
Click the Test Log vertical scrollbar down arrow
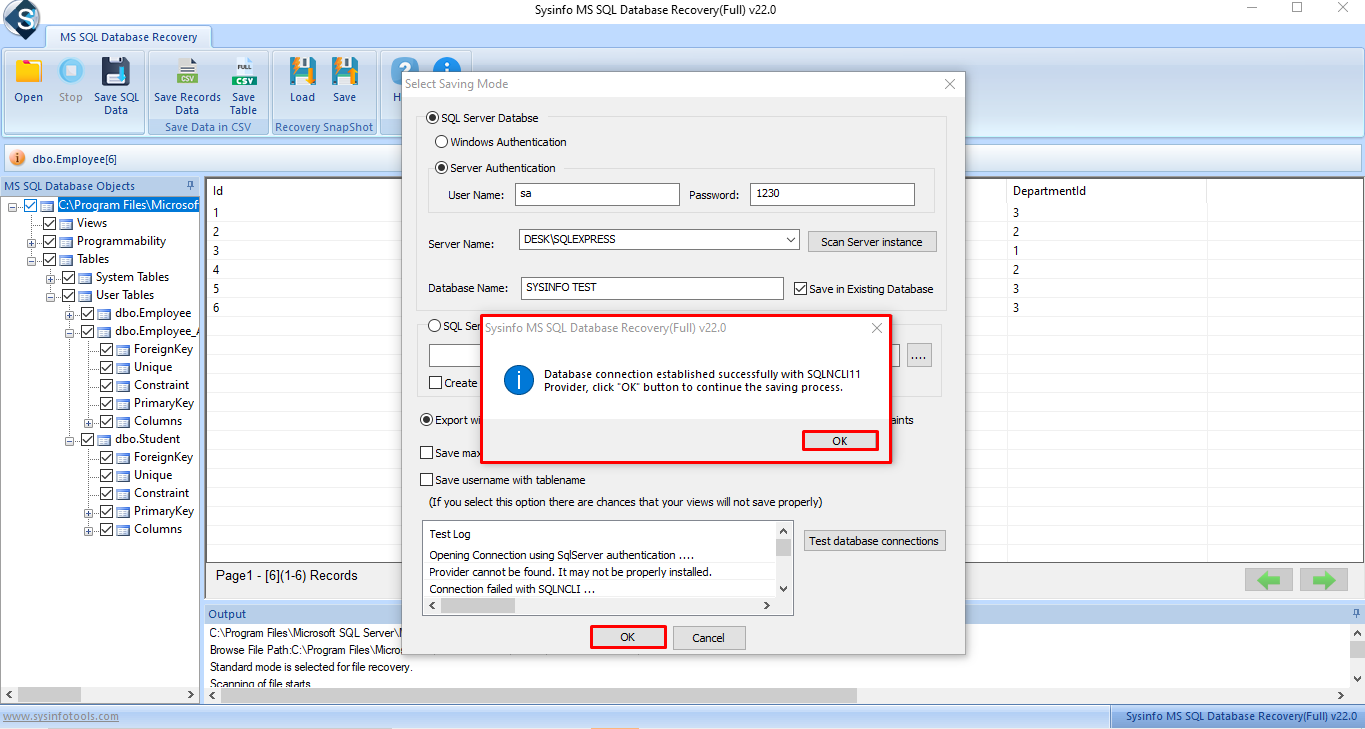tap(784, 590)
